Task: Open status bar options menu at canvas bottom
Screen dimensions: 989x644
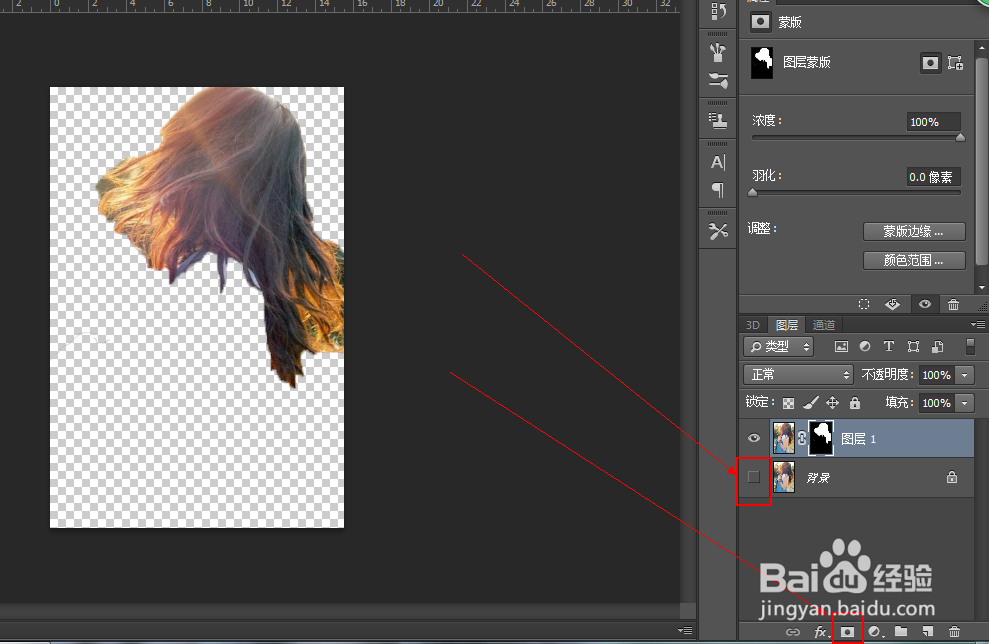Action: pyautogui.click(x=685, y=630)
